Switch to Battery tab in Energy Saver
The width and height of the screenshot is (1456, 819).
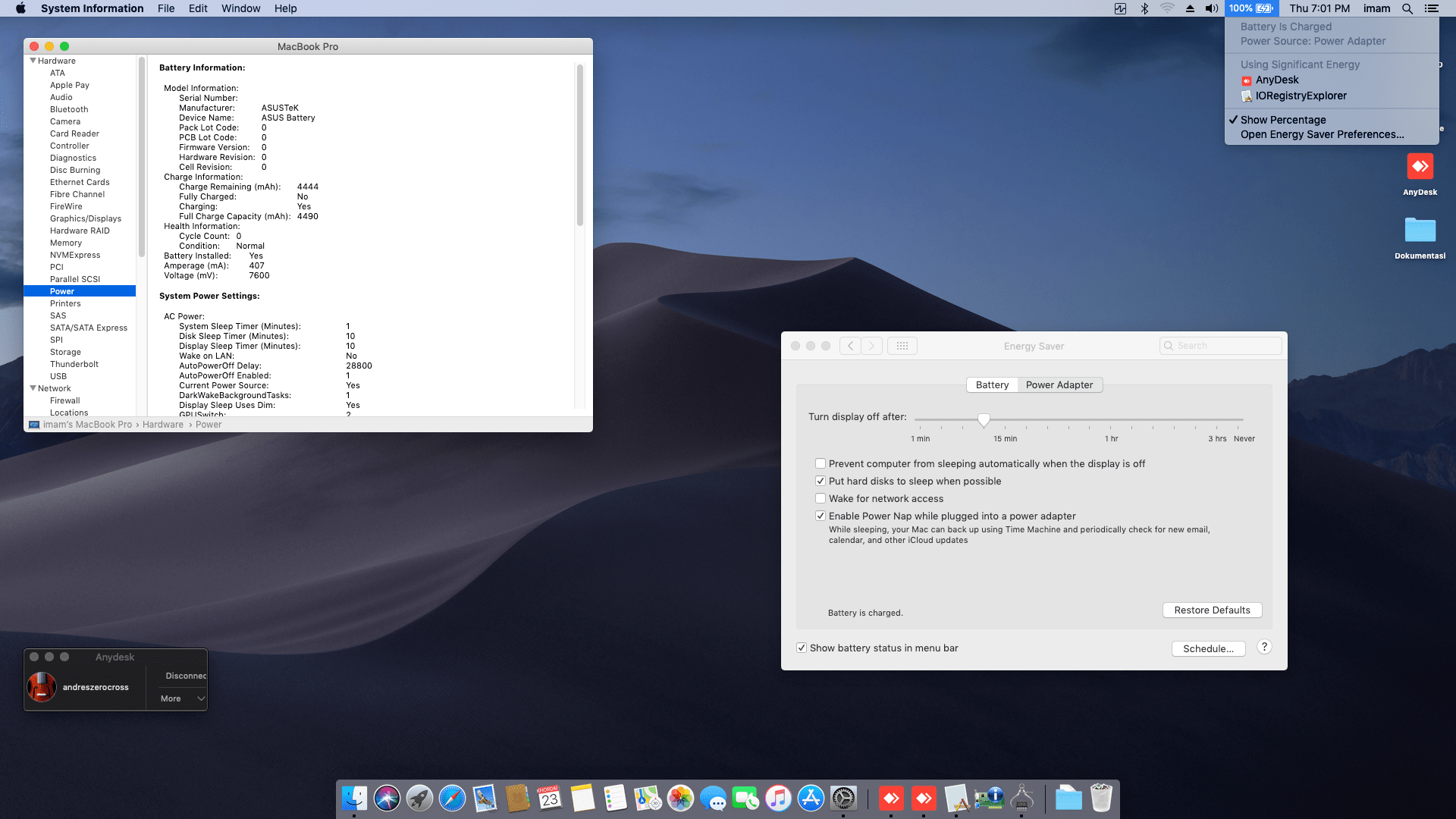992,384
